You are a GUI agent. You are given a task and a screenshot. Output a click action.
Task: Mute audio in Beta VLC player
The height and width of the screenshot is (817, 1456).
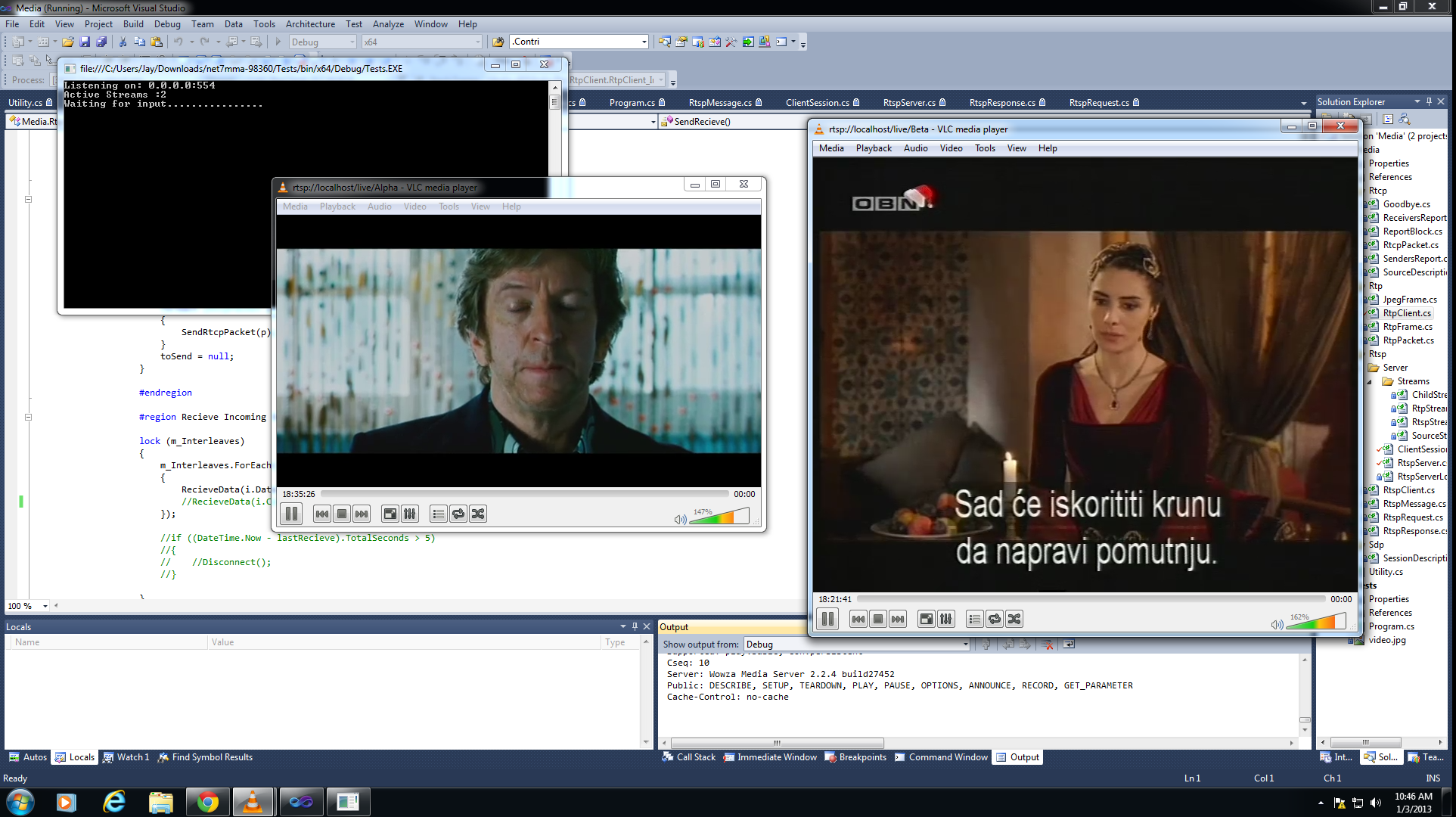1277,624
